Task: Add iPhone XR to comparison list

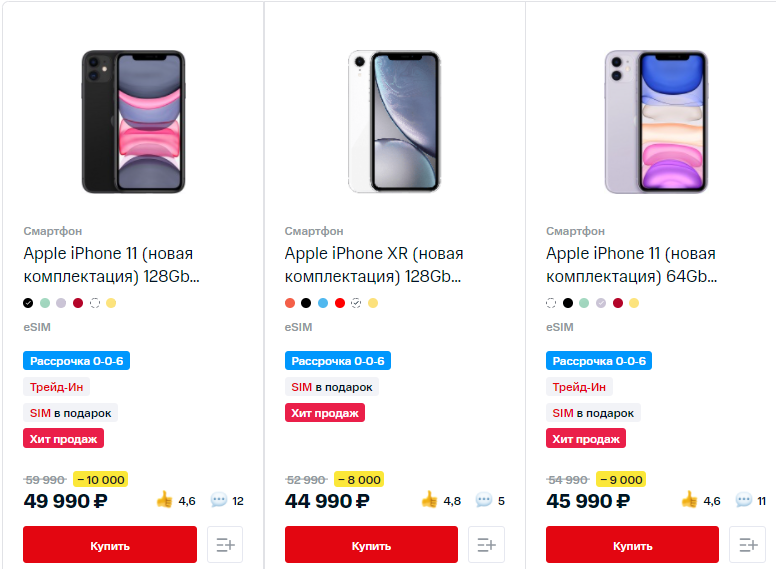Action: [487, 545]
